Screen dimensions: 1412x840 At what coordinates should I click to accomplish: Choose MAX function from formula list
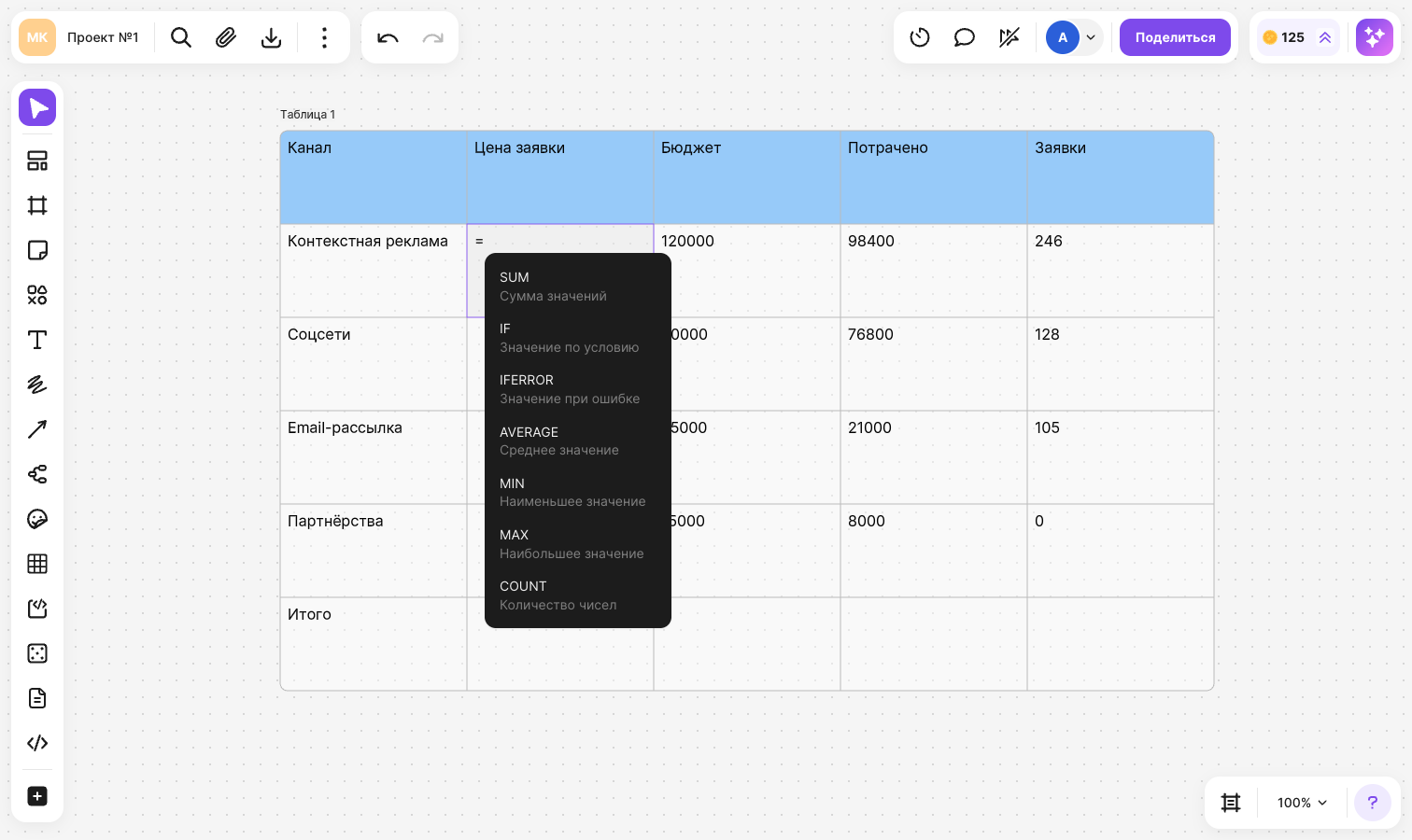(x=578, y=544)
